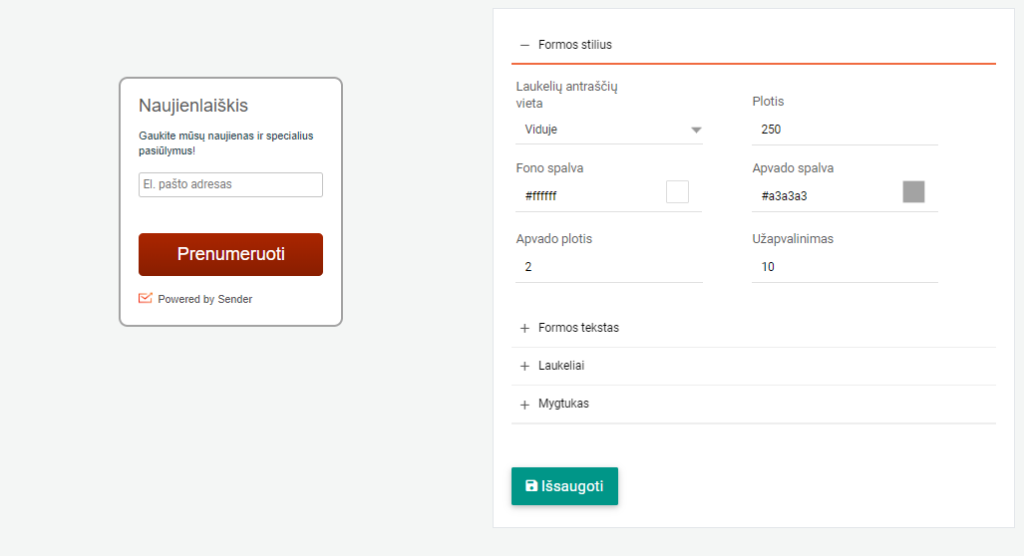Click the Formos stilius section header
Image resolution: width=1024 pixels, height=556 pixels.
(x=754, y=44)
